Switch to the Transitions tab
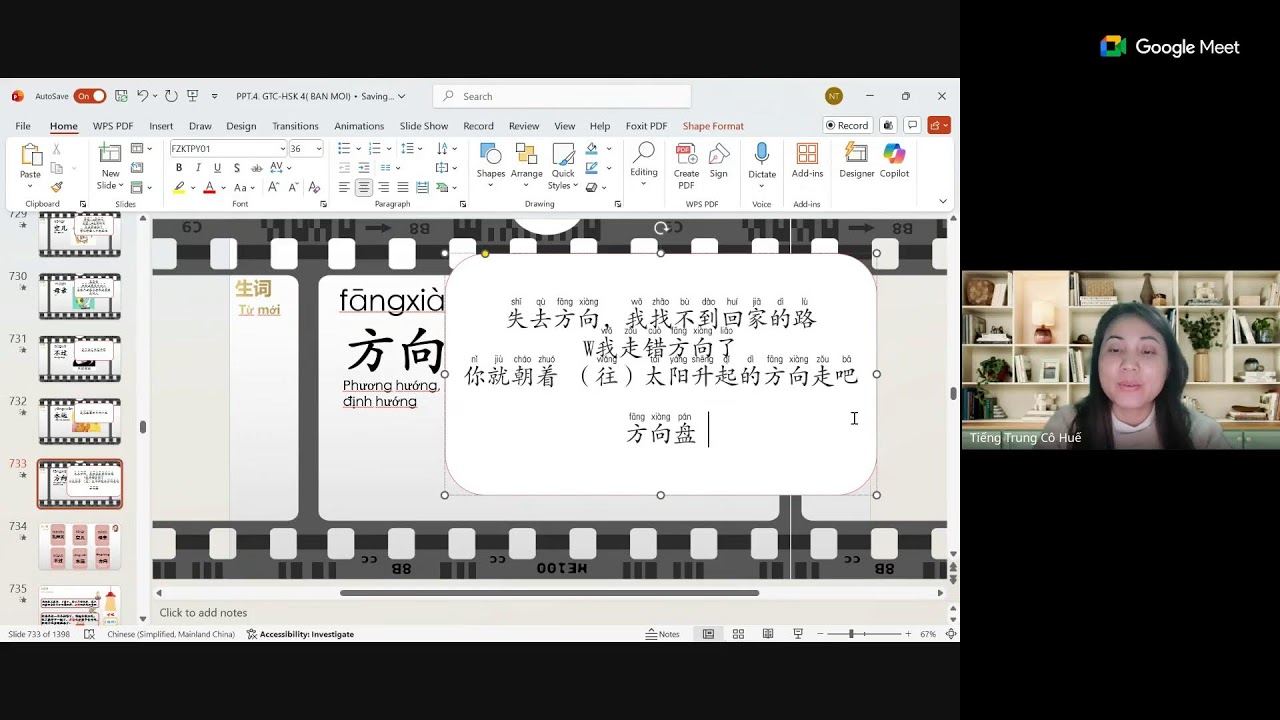The image size is (1280, 720). (x=295, y=126)
